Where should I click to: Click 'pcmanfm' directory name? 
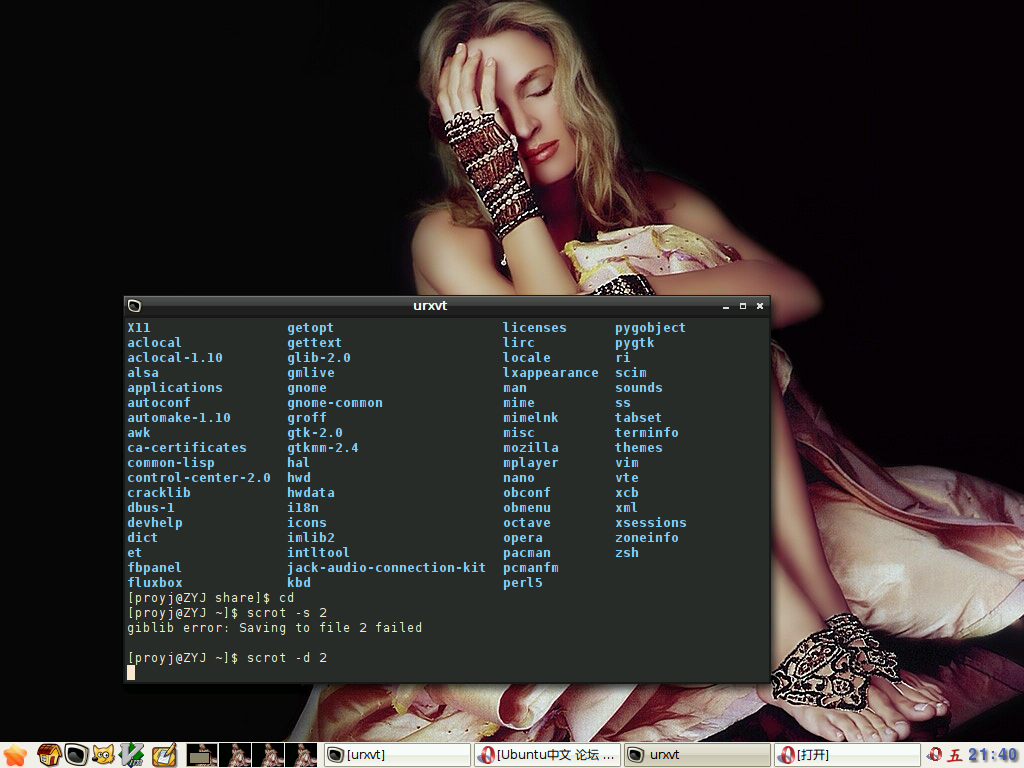point(530,568)
